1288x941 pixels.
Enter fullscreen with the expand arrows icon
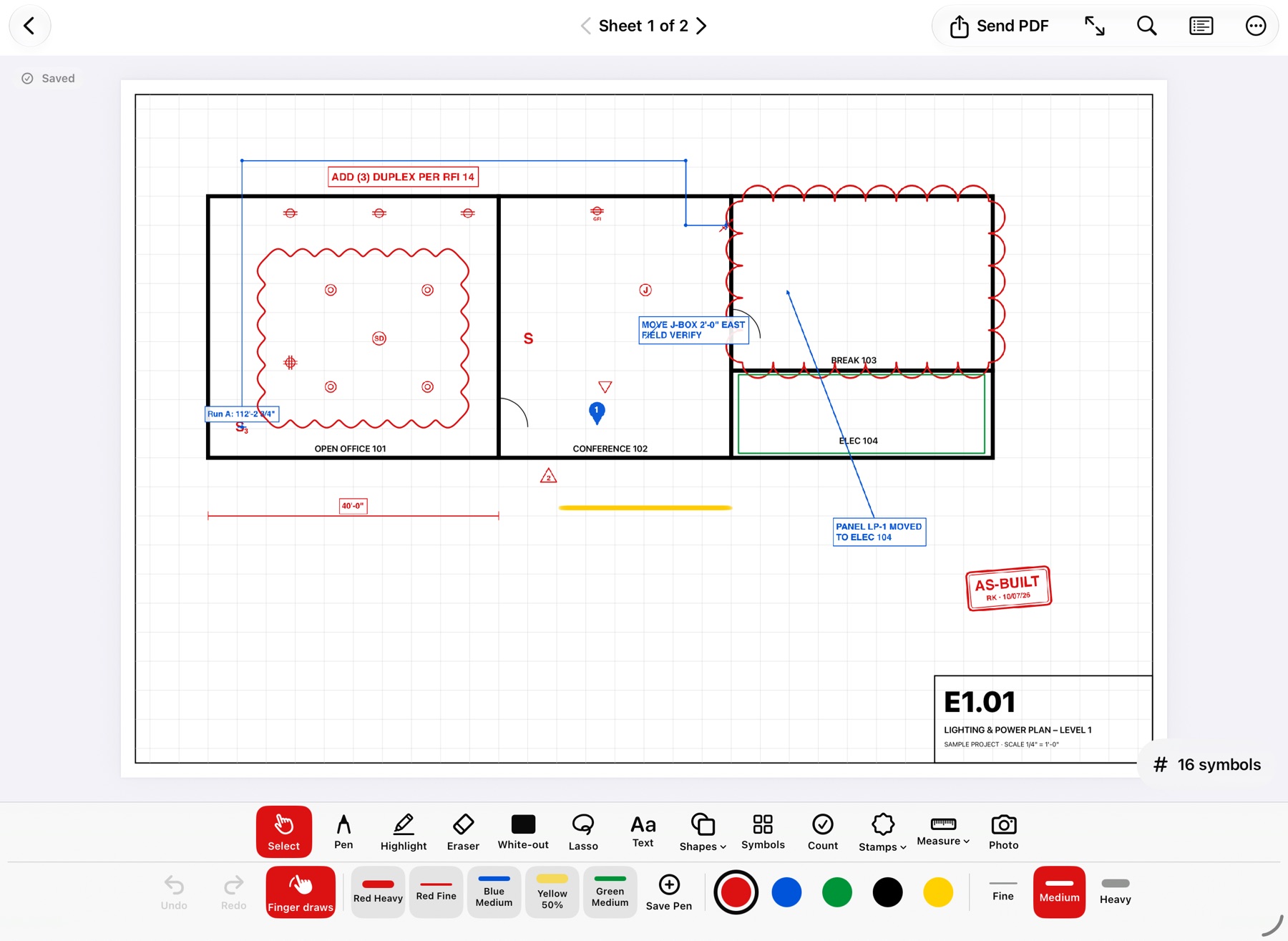click(x=1094, y=26)
